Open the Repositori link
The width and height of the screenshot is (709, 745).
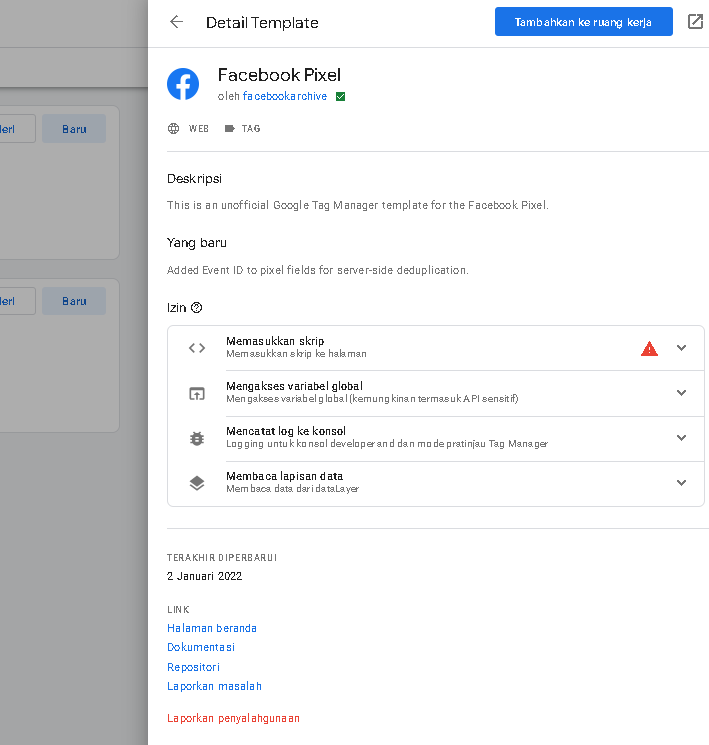(193, 667)
